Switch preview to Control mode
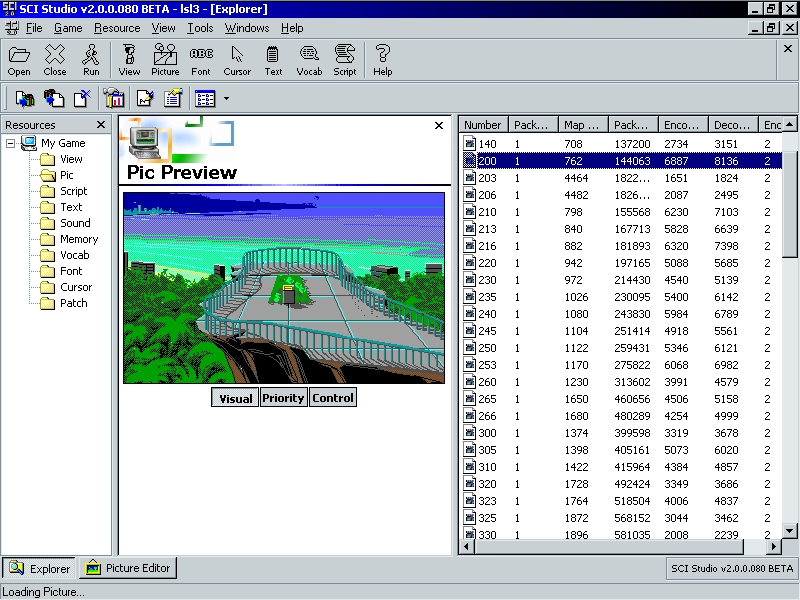 coord(333,398)
